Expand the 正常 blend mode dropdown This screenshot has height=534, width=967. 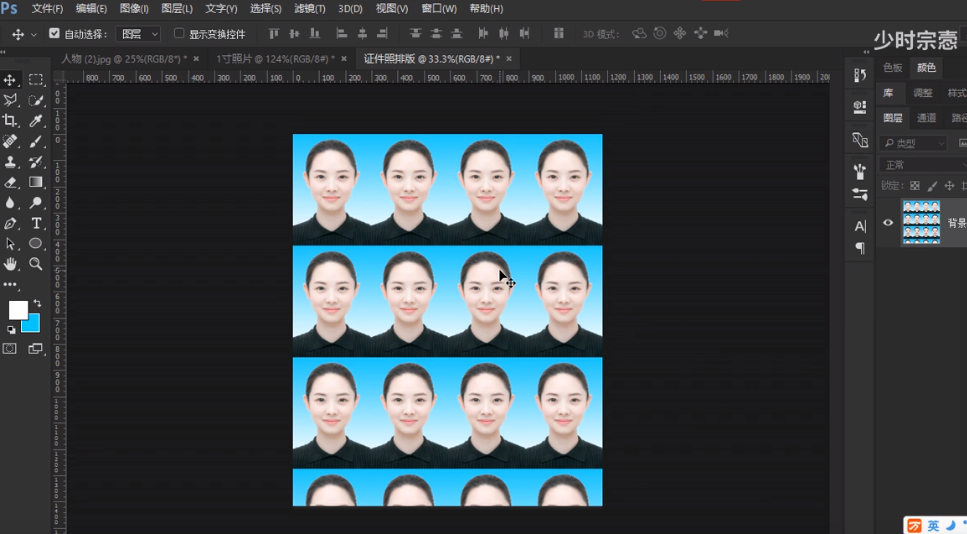click(x=920, y=165)
